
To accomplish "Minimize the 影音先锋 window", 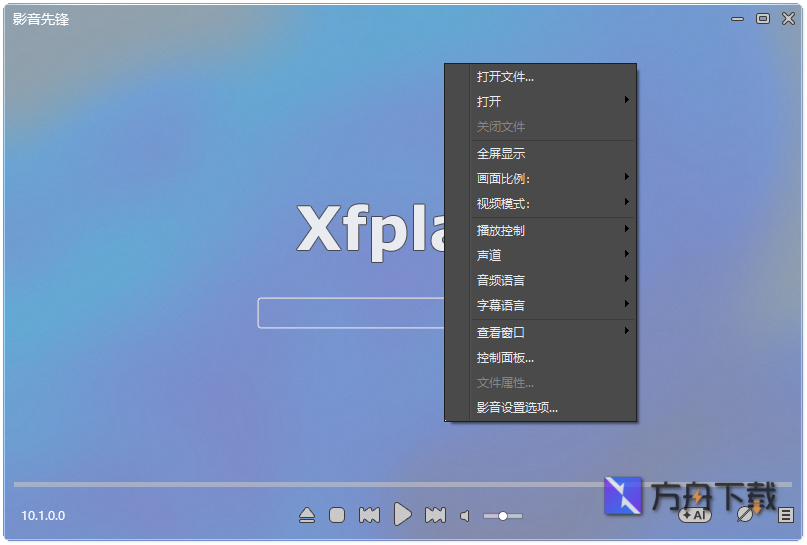I will (x=738, y=19).
